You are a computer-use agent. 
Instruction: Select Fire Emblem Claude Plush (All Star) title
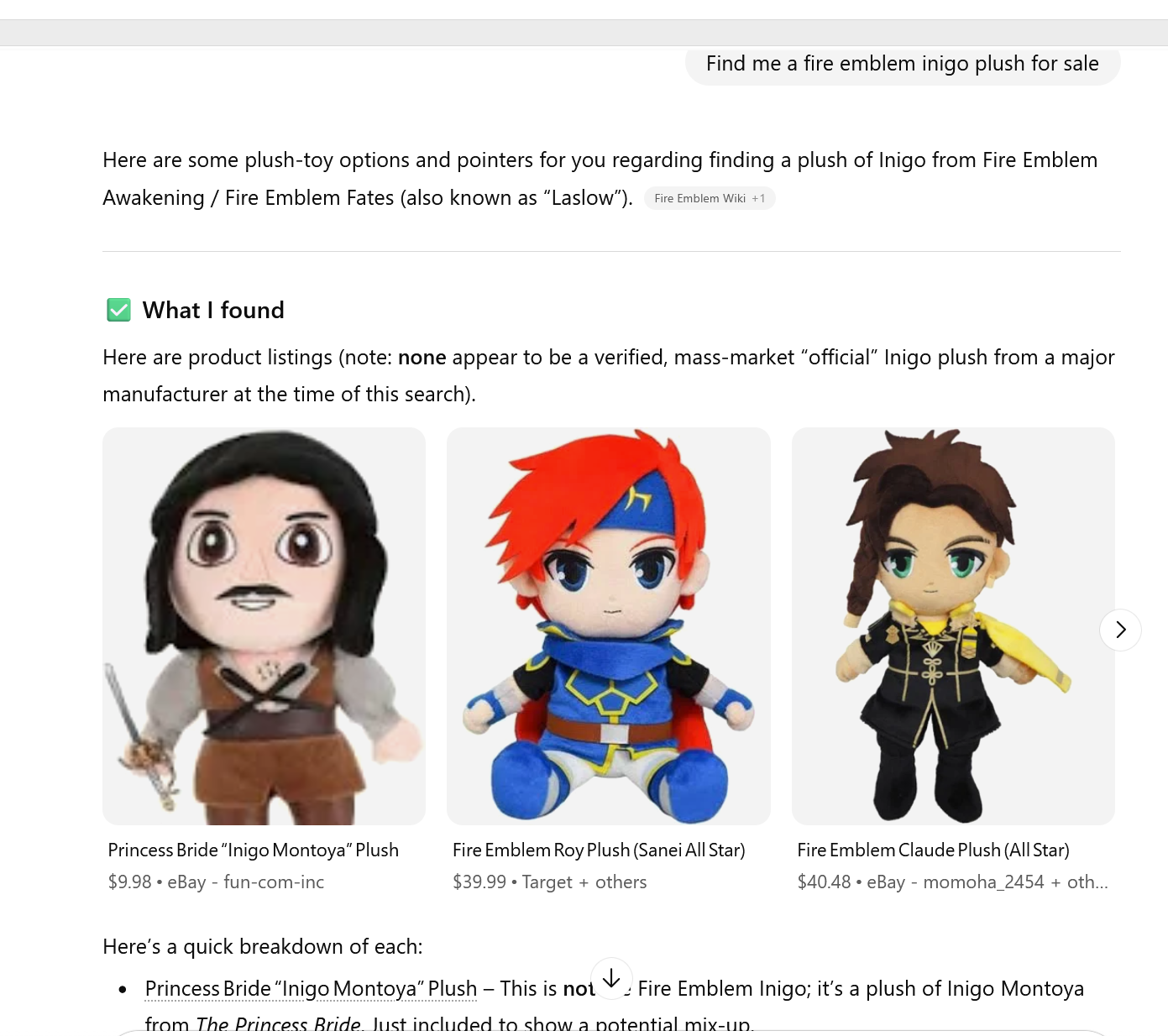pyautogui.click(x=933, y=850)
